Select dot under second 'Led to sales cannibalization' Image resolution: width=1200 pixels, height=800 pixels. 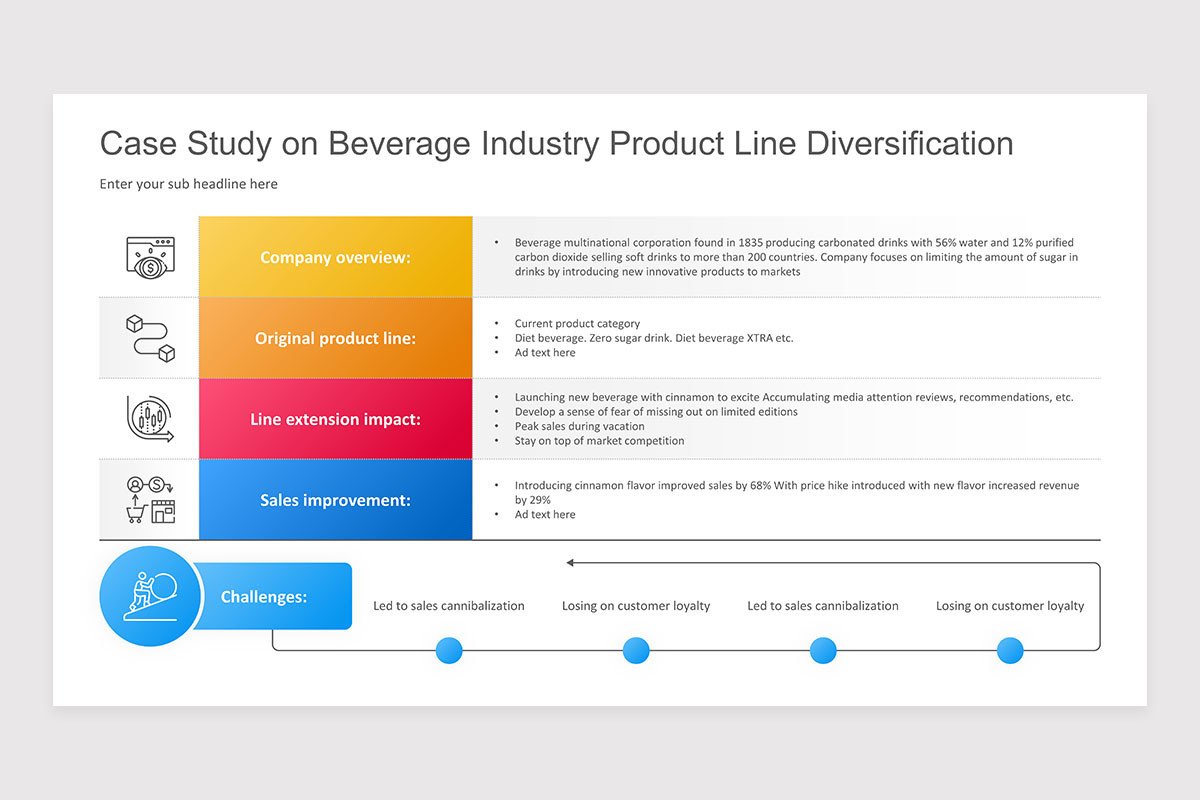823,651
